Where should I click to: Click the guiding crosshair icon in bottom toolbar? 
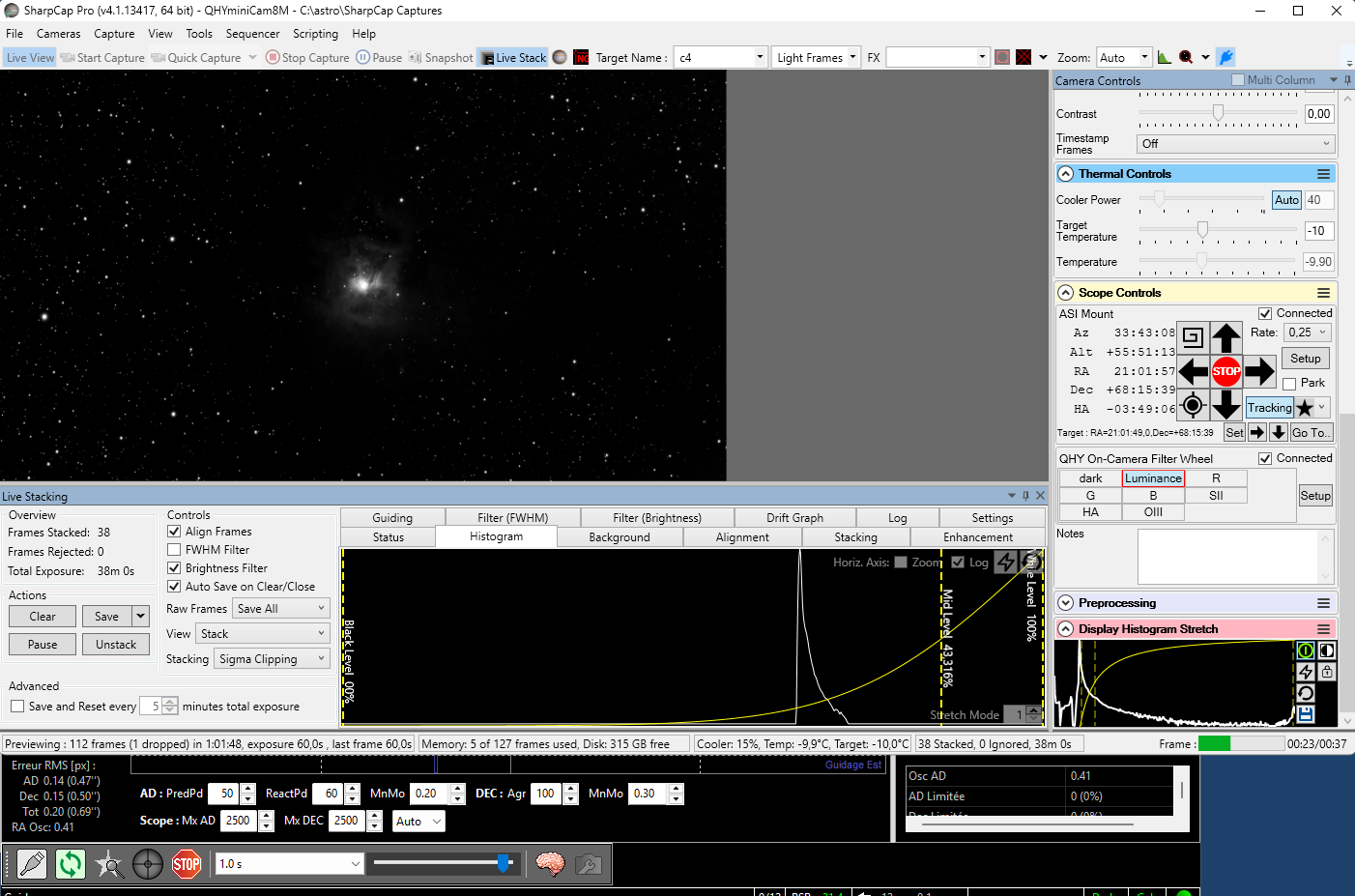[x=148, y=864]
